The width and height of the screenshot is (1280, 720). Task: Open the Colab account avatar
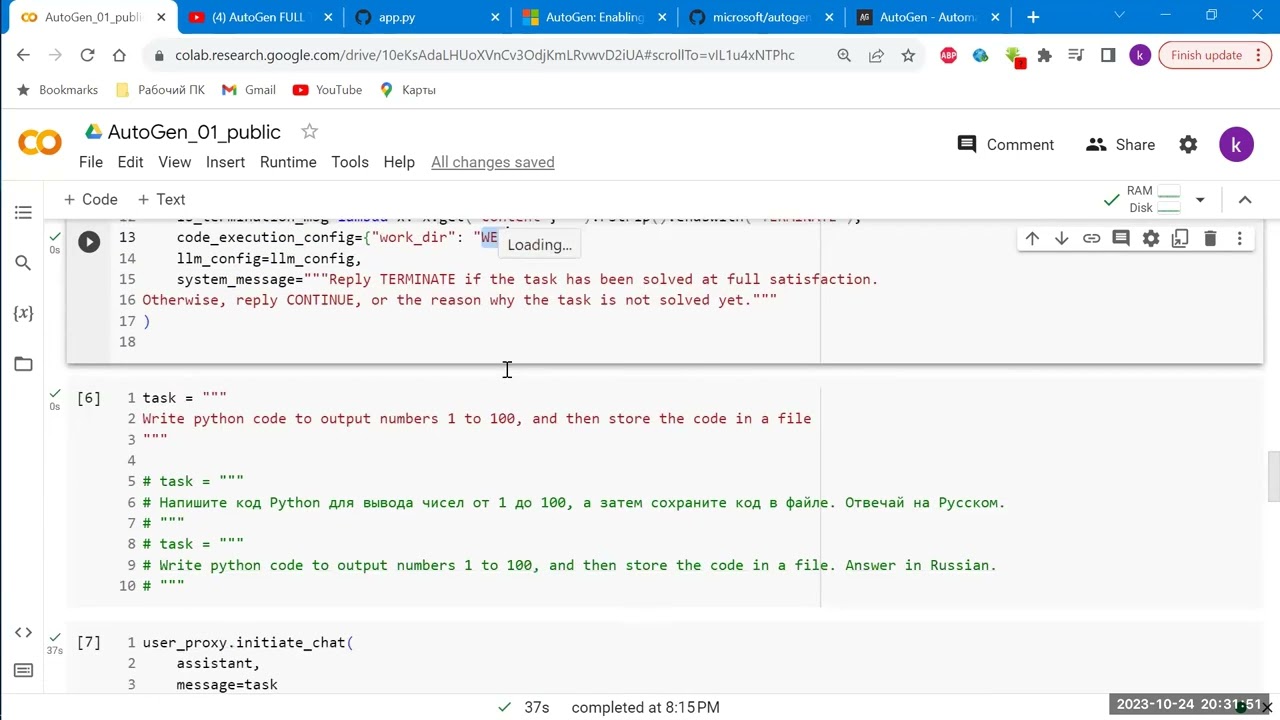point(1237,145)
